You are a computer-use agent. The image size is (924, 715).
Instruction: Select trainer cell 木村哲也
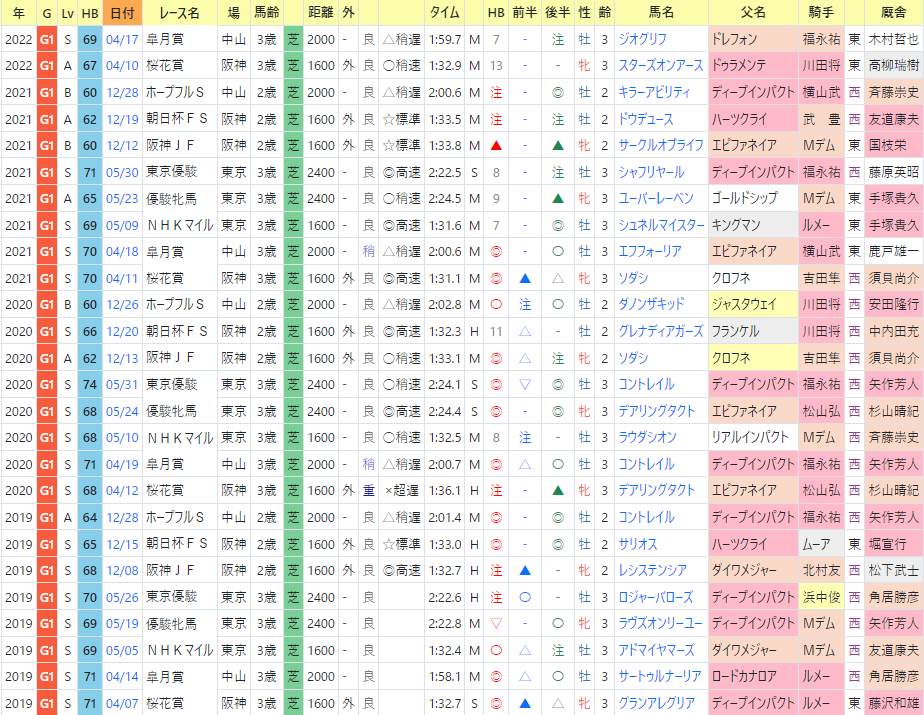893,39
